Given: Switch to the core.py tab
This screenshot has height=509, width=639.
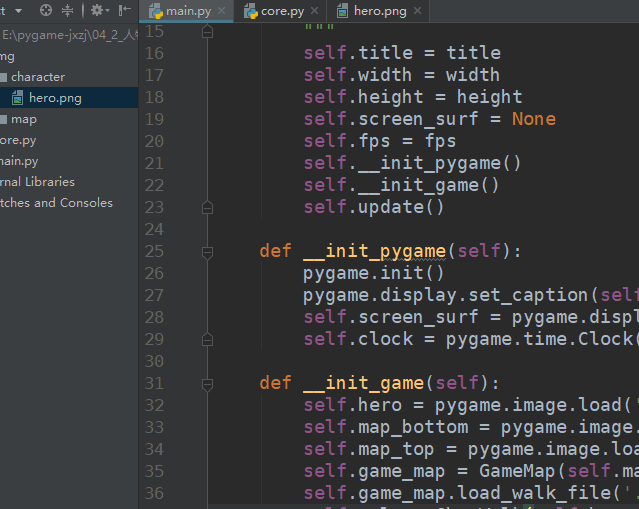Looking at the screenshot, I should (x=282, y=12).
